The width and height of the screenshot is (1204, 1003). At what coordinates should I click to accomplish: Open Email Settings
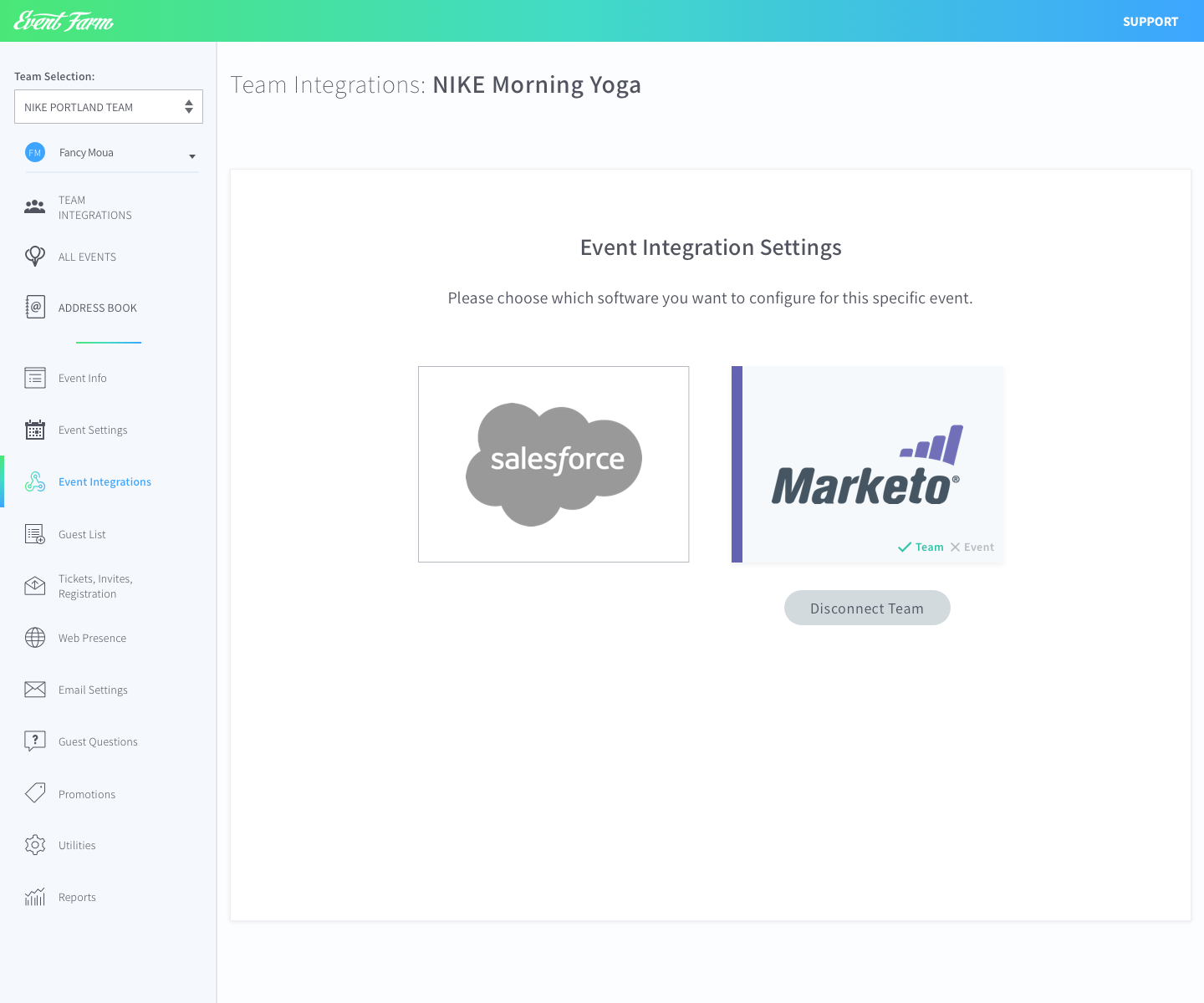93,690
